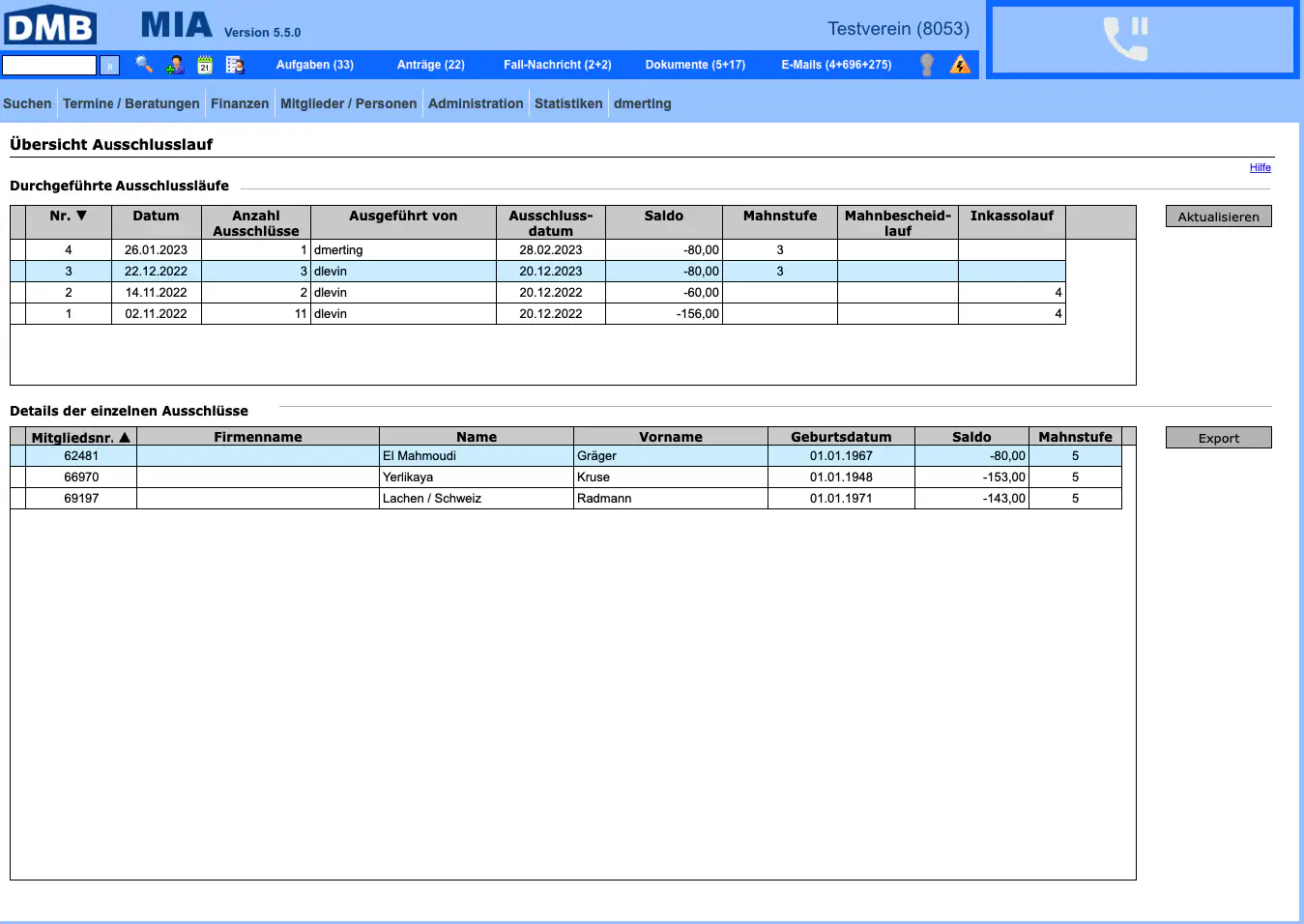Open the Administration menu
The height and width of the screenshot is (924, 1304).
click(x=476, y=103)
